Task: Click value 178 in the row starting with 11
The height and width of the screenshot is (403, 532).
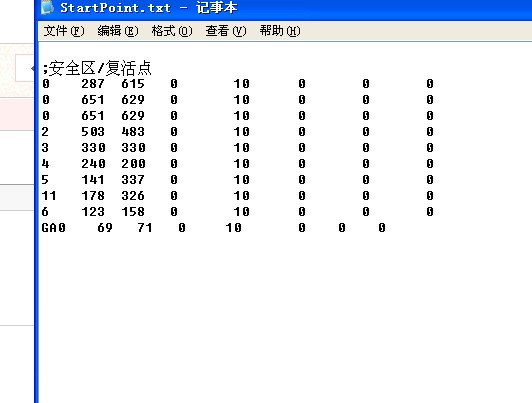Action: 93,196
